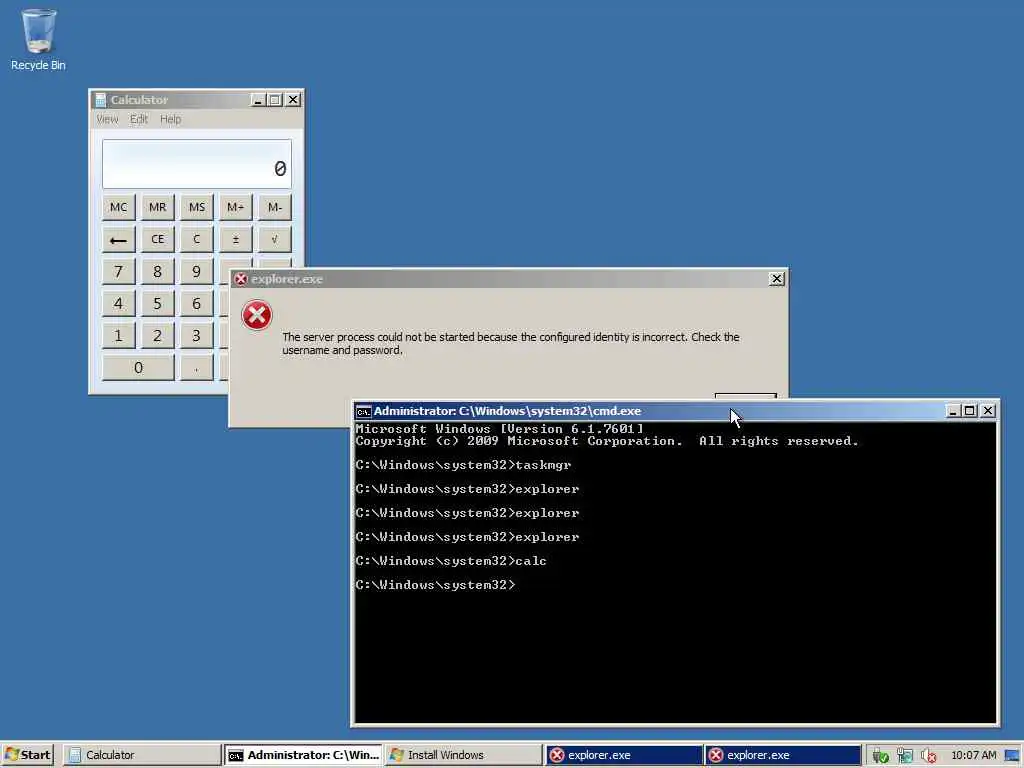Click the explorer.exe dialog title bar

pos(509,279)
